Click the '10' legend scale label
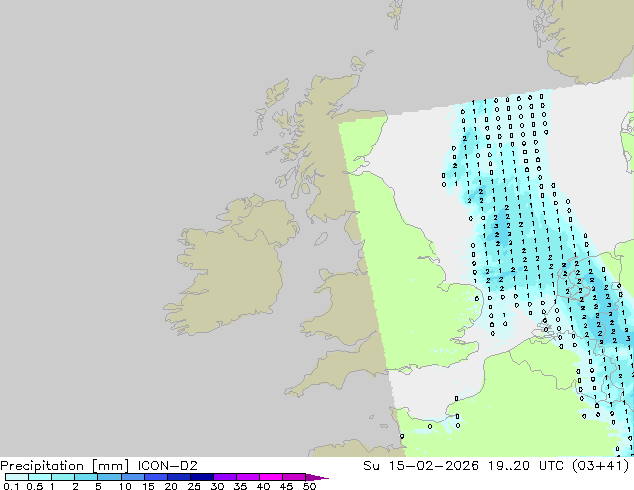The image size is (634, 490). 125,486
